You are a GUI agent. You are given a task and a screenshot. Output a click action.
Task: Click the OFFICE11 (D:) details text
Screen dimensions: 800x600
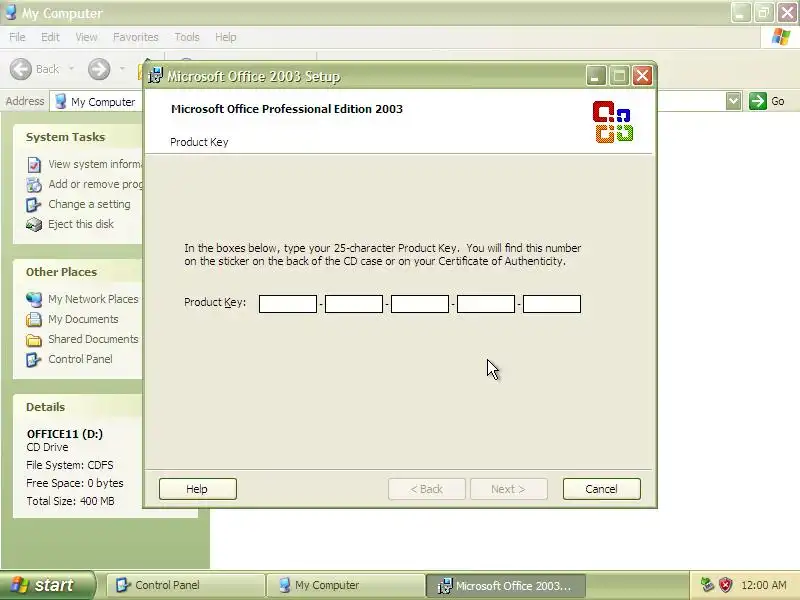pos(65,434)
